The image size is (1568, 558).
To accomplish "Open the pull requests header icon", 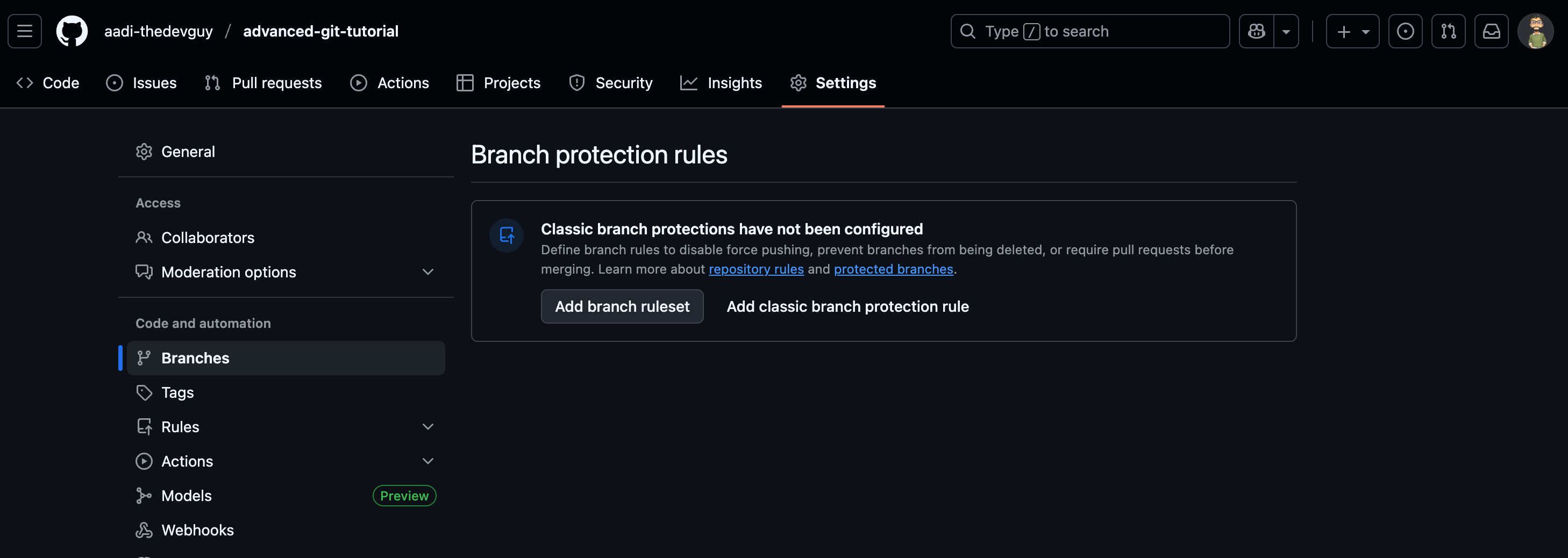I will pos(1448,31).
